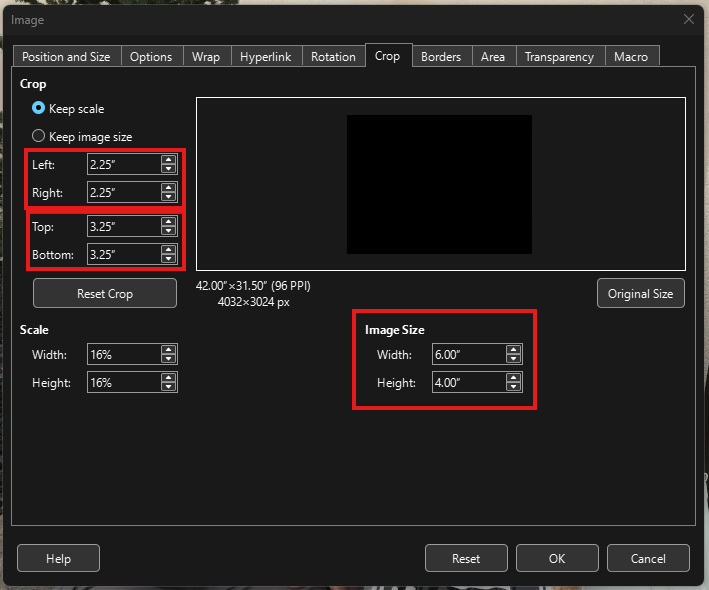Screen dimensions: 709x590
Task: Increase the Bottom crop value
Action: (168, 250)
